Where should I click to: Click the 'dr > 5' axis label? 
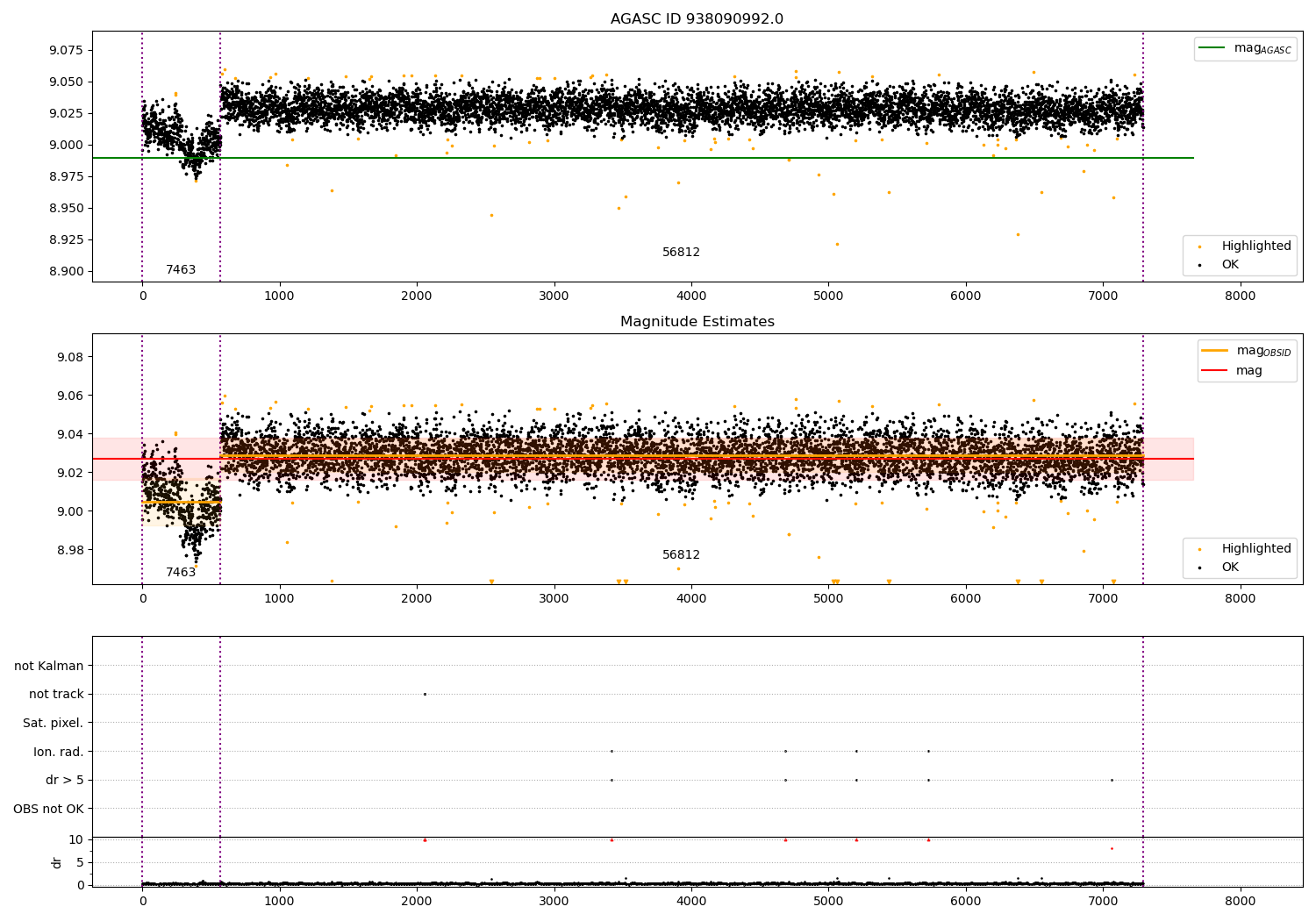[65, 780]
